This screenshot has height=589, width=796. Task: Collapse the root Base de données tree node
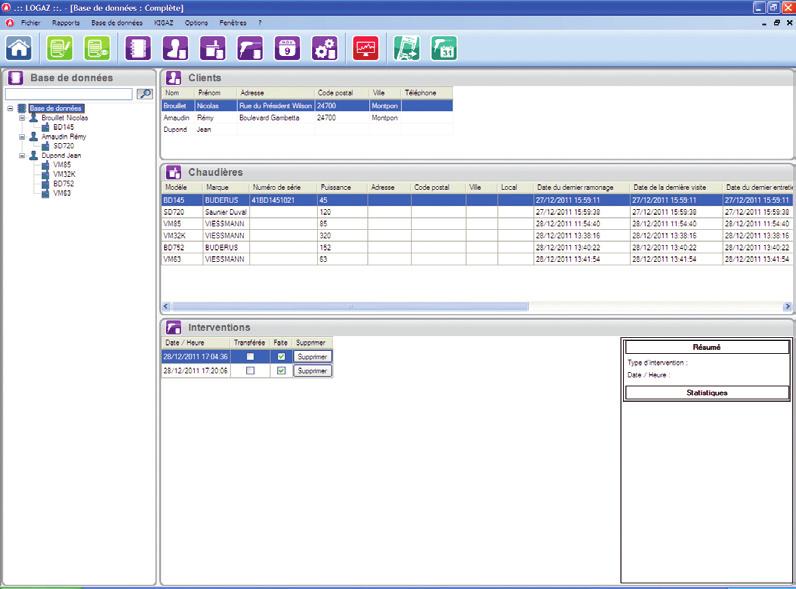point(10,108)
